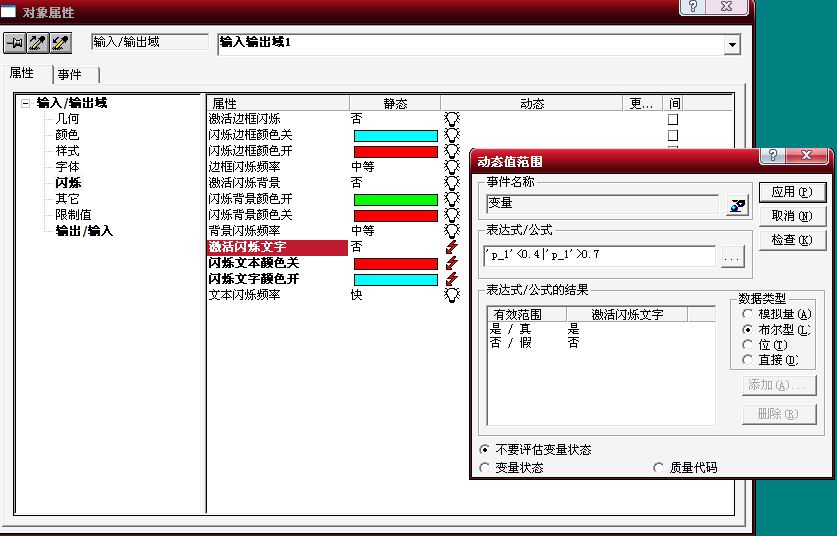Select 其它 in the property tree
Image resolution: width=837 pixels, height=536 pixels.
[x=67, y=199]
